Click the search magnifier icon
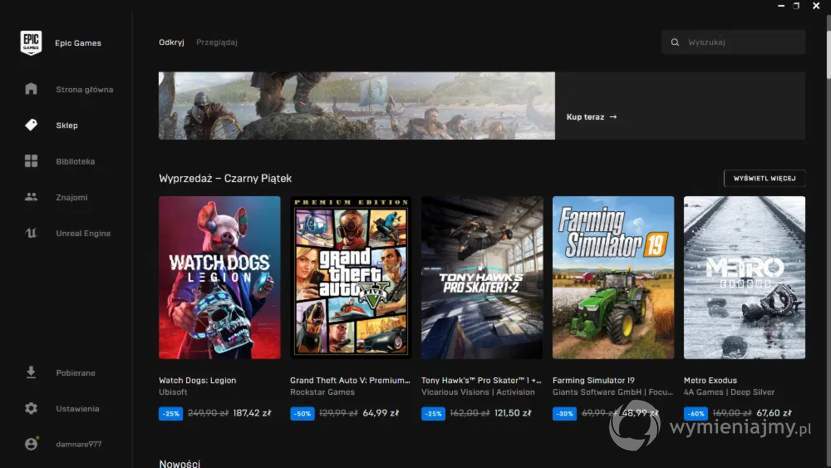 675,42
